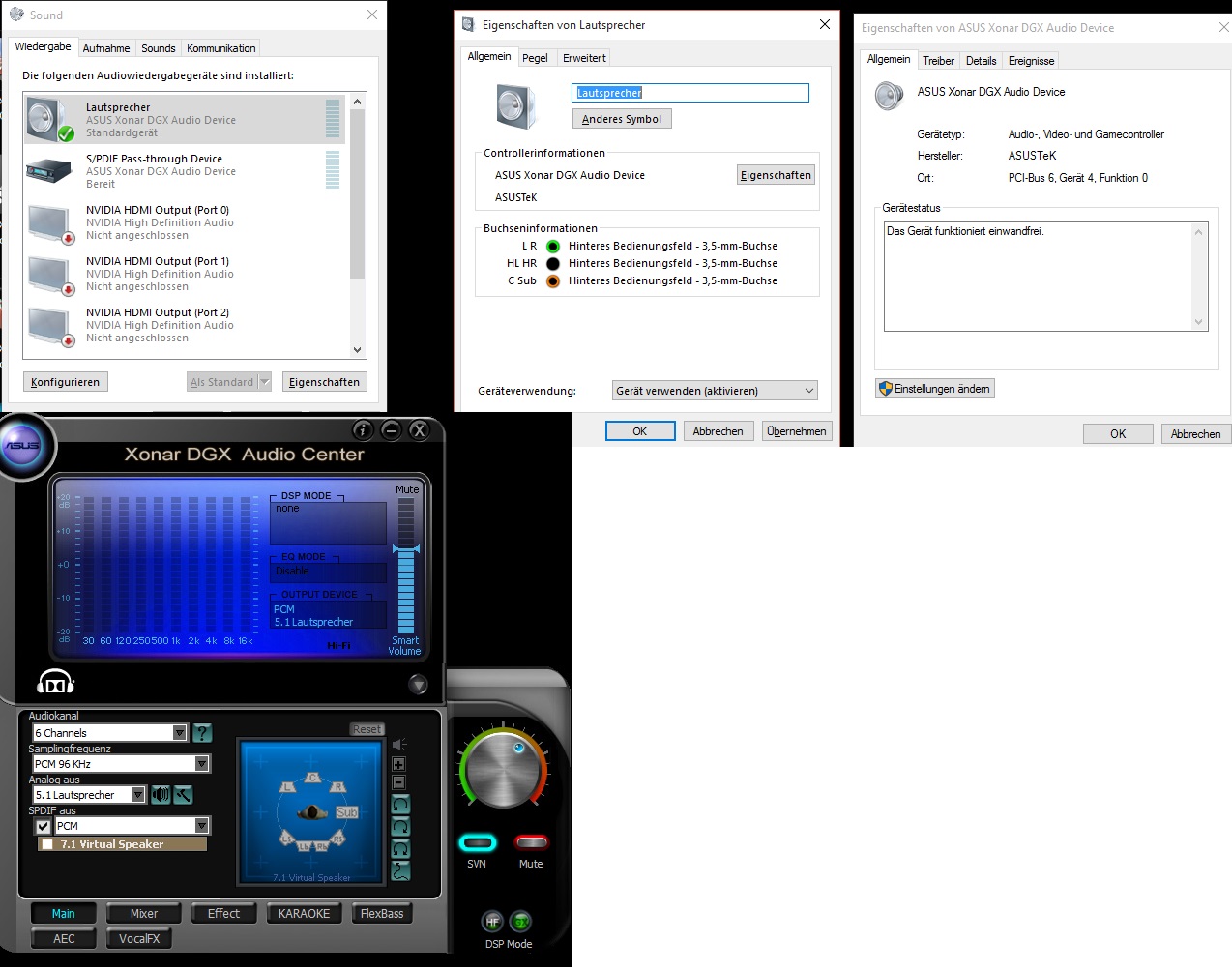The image size is (1232, 971).
Task: Switch to the Pegel tab
Action: coord(535,58)
